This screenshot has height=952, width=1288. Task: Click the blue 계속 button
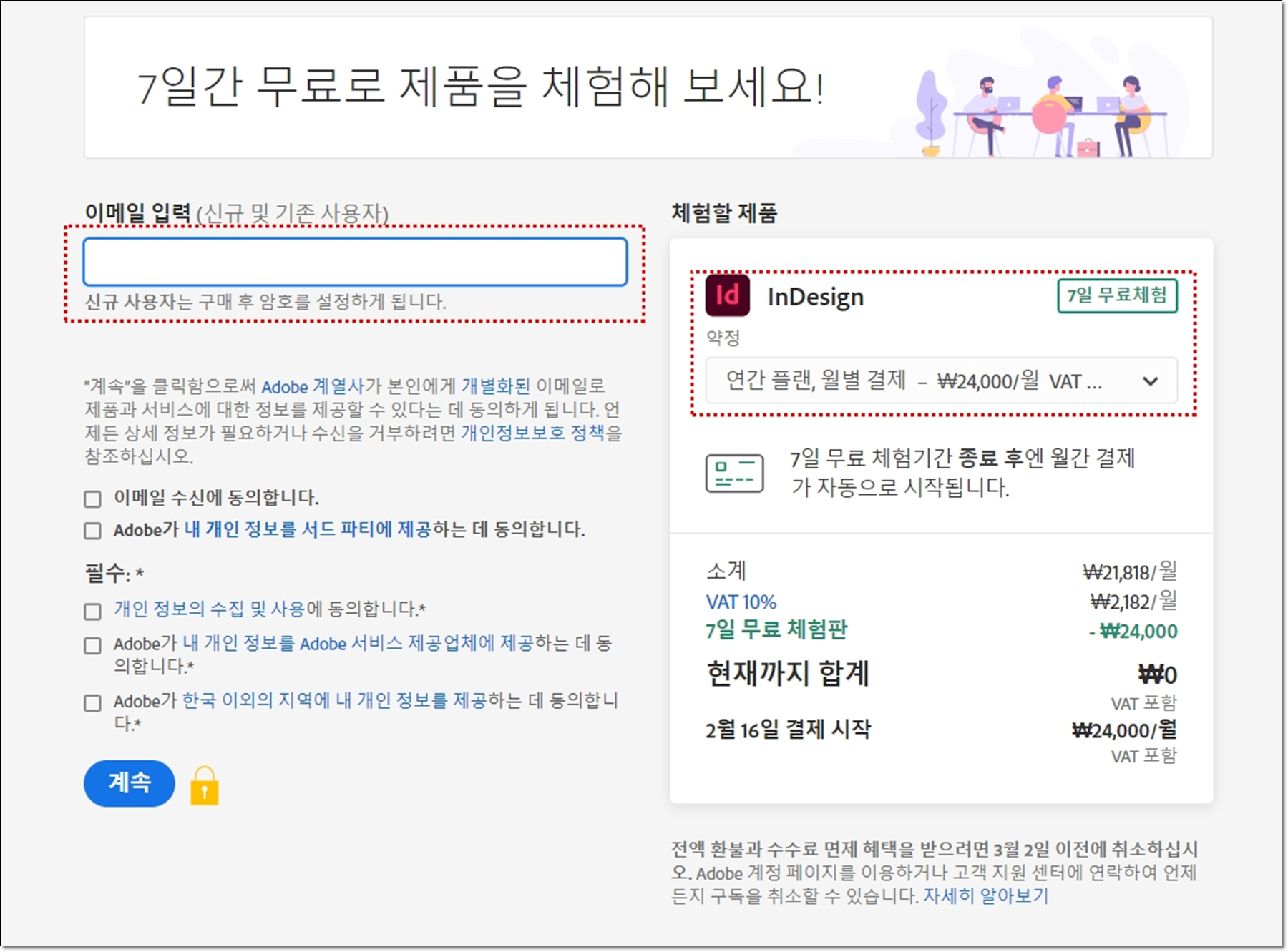click(x=130, y=783)
